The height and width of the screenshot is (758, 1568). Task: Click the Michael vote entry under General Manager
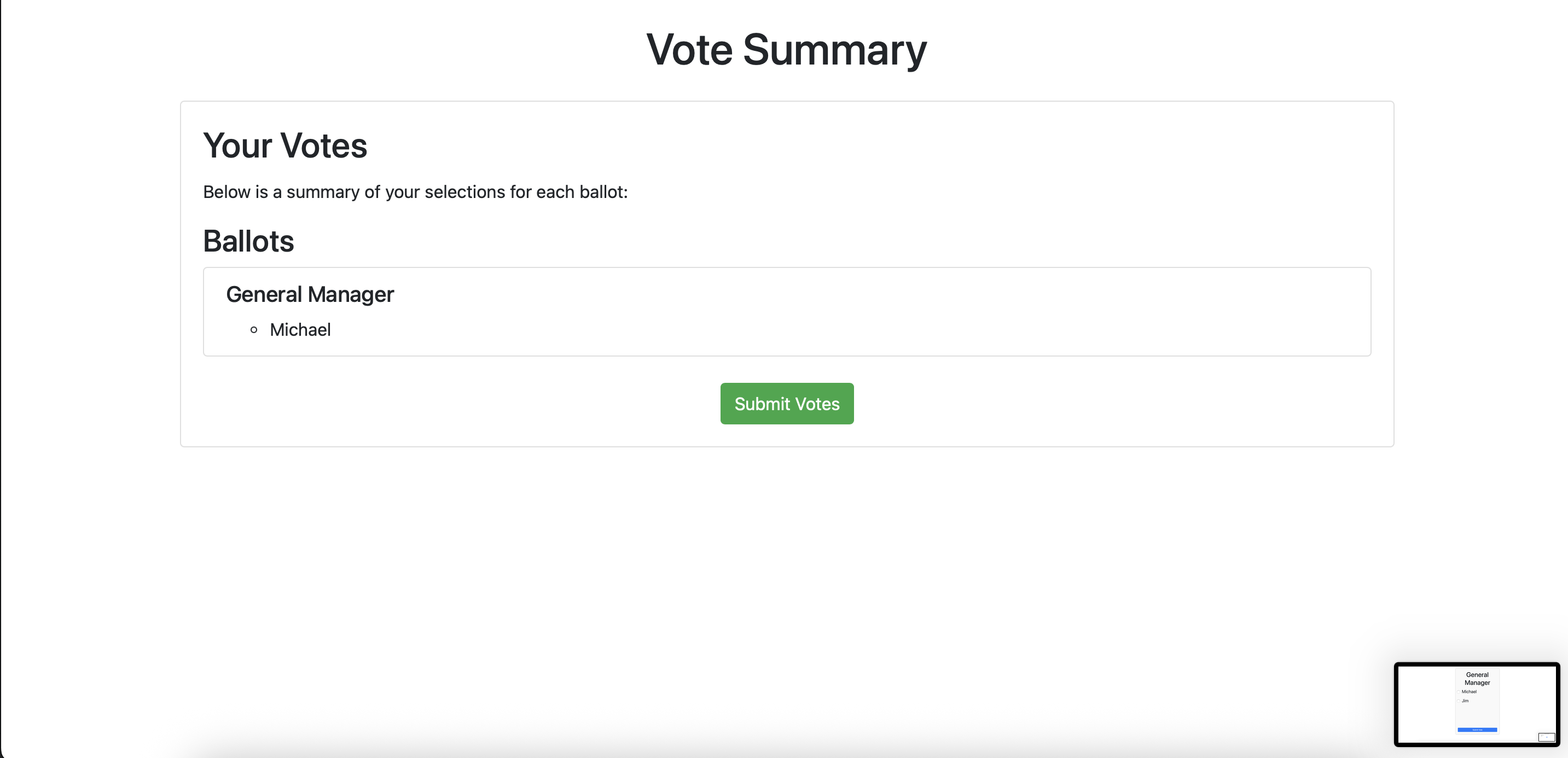tap(299, 330)
